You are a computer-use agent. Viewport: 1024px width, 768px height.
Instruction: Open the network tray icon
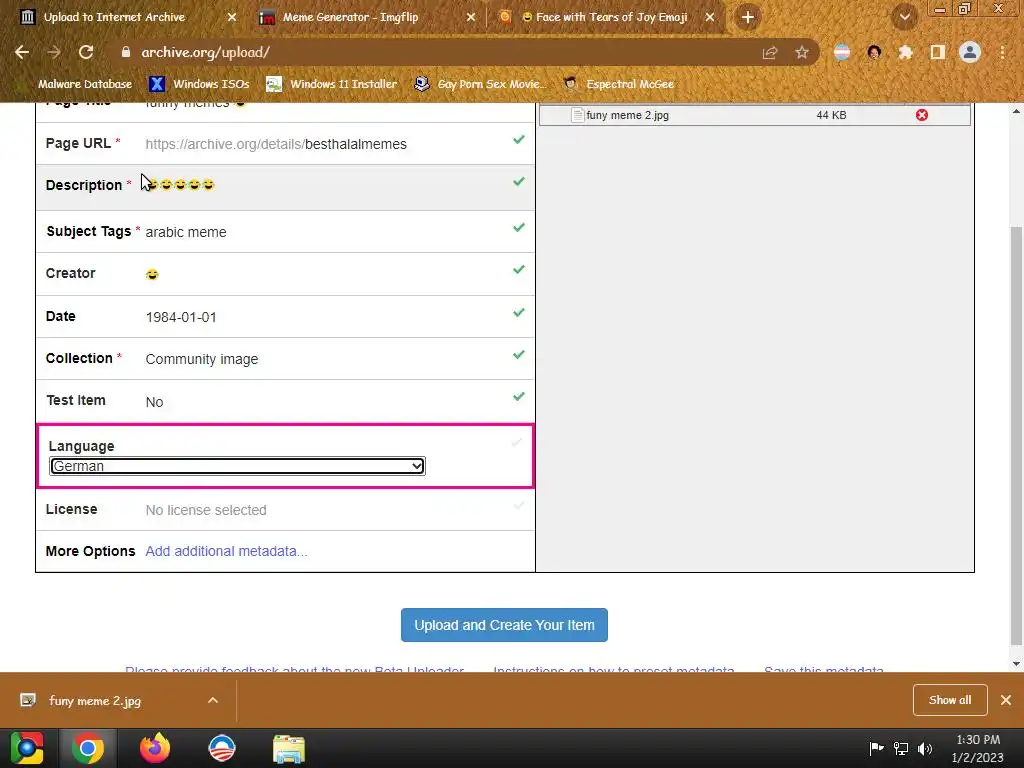click(901, 748)
